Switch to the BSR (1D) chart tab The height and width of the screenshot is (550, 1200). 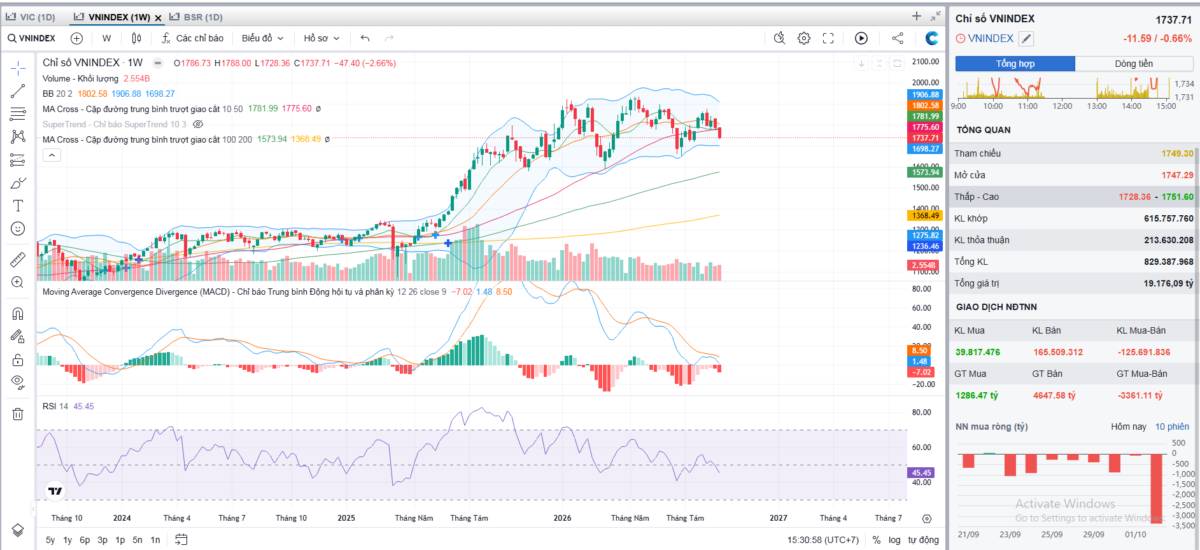(197, 17)
